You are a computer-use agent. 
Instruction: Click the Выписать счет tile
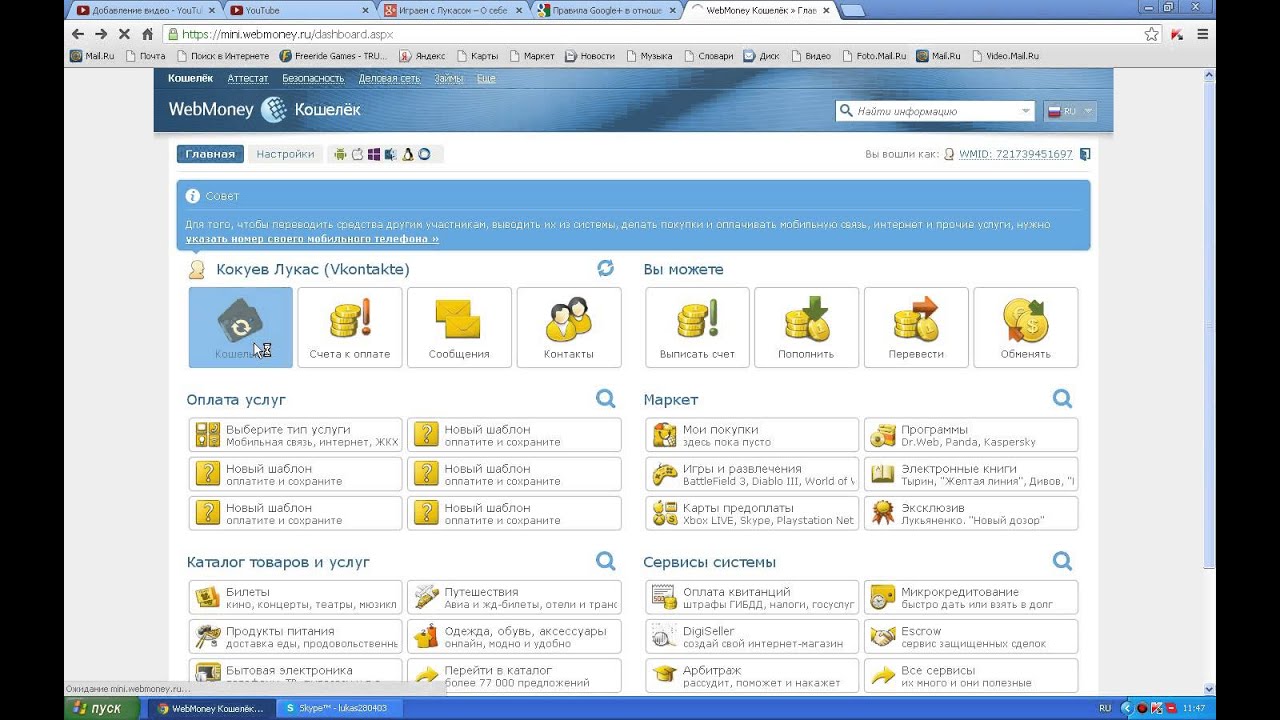[x=697, y=327]
